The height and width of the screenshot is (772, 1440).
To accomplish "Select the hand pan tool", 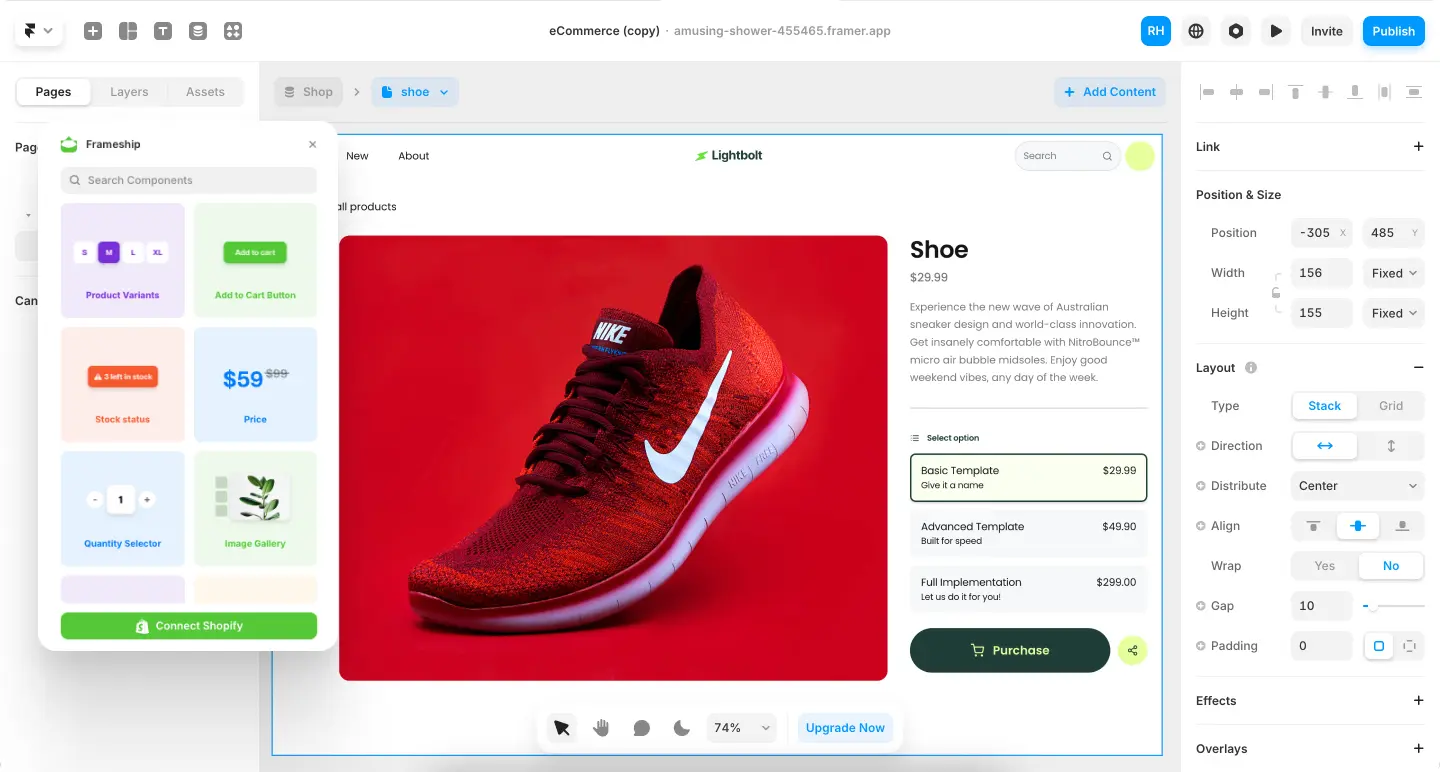I will pyautogui.click(x=601, y=728).
